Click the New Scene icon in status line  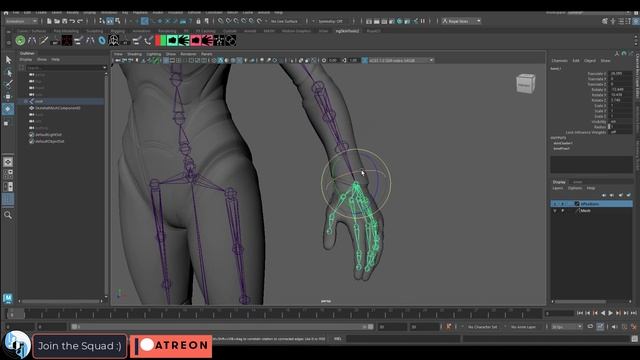click(x=49, y=21)
